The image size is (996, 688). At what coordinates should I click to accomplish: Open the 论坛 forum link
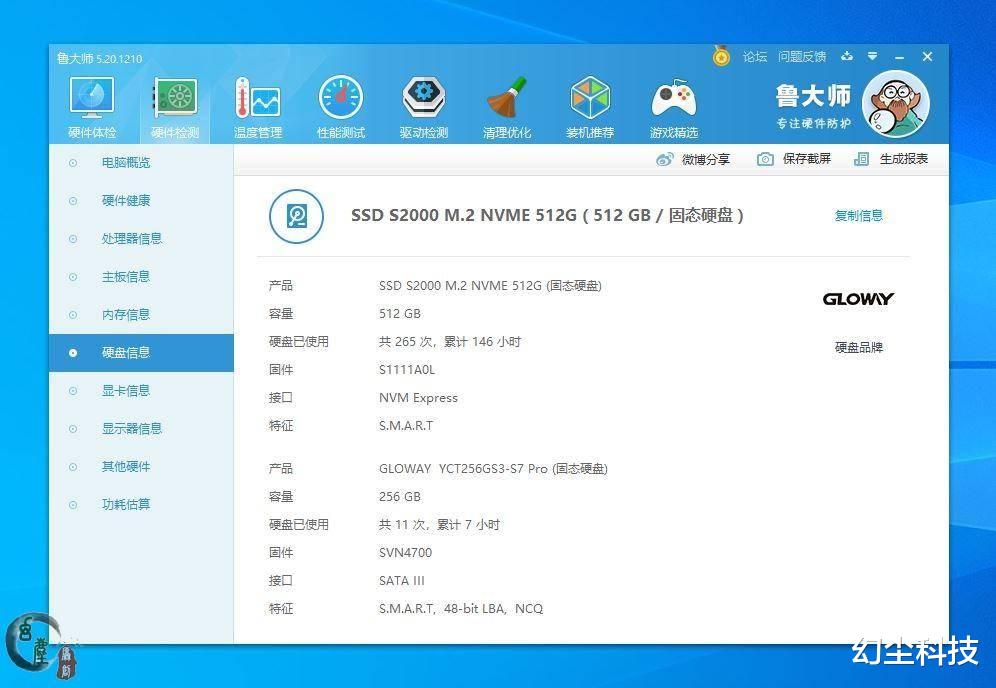(755, 57)
